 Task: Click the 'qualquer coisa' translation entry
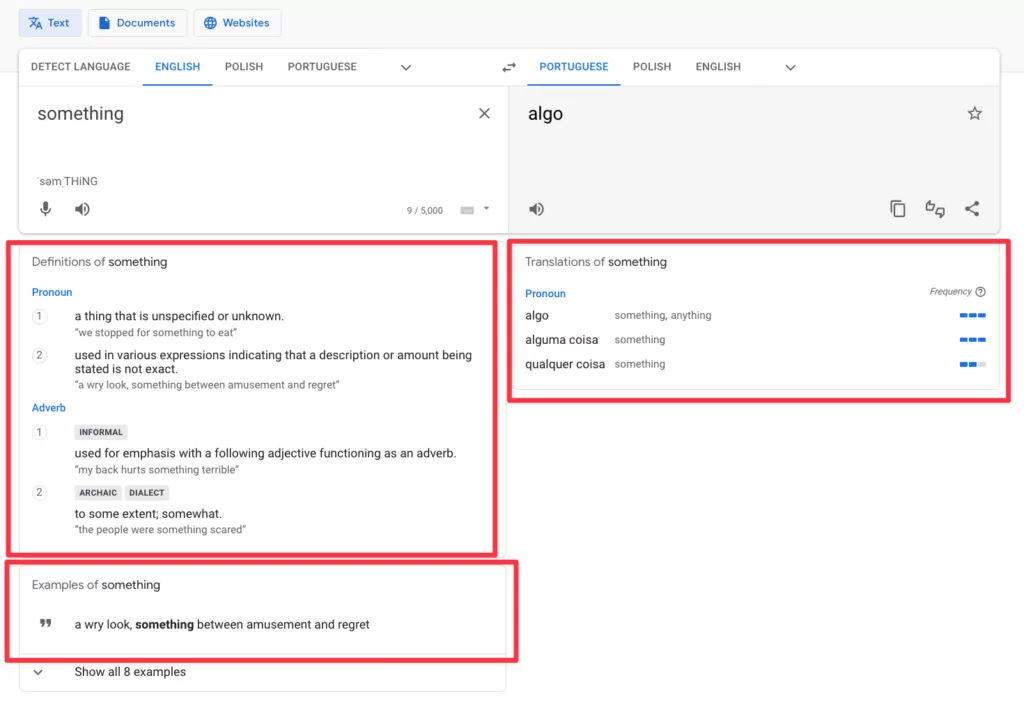click(x=565, y=365)
